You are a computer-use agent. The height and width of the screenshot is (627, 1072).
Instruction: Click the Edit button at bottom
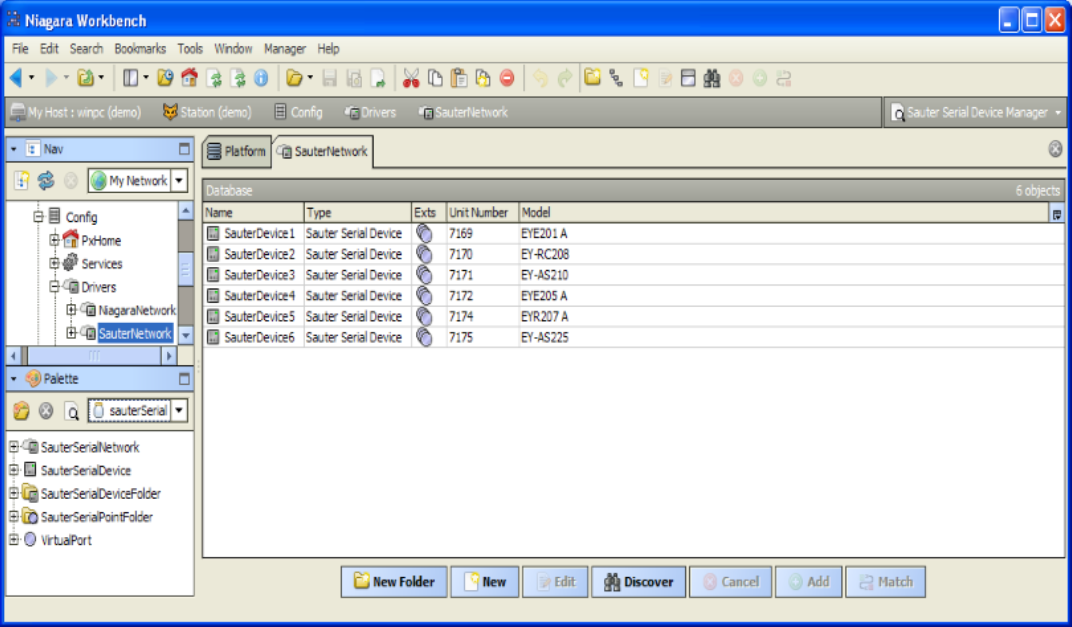point(555,582)
